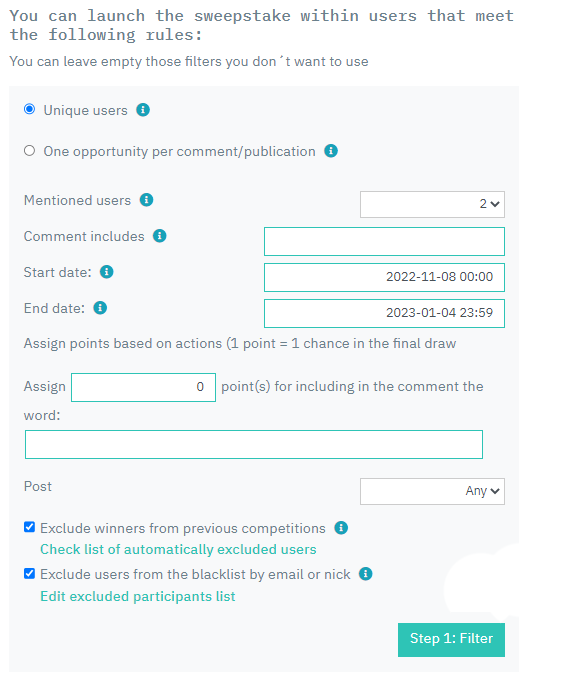Viewport: 584px width, 676px height.
Task: Select the Unique users radio button
Action: (29, 109)
